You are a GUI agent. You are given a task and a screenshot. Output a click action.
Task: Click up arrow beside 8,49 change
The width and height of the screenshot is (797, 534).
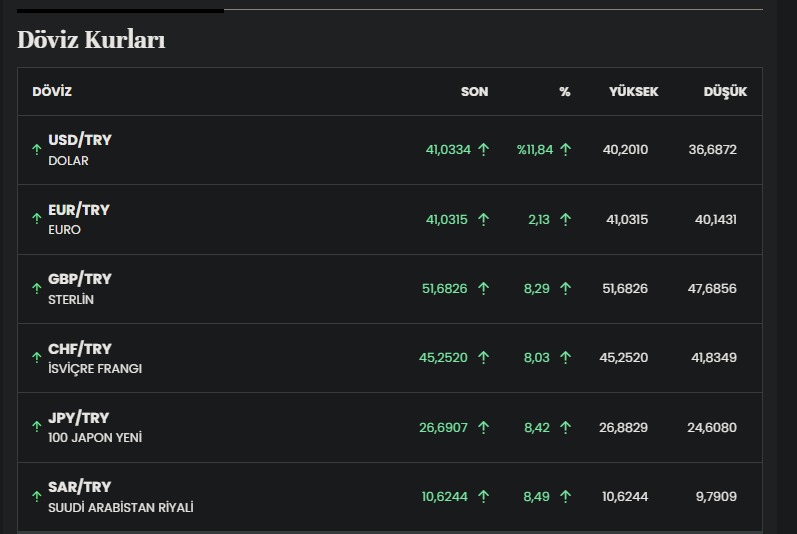pyautogui.click(x=565, y=496)
